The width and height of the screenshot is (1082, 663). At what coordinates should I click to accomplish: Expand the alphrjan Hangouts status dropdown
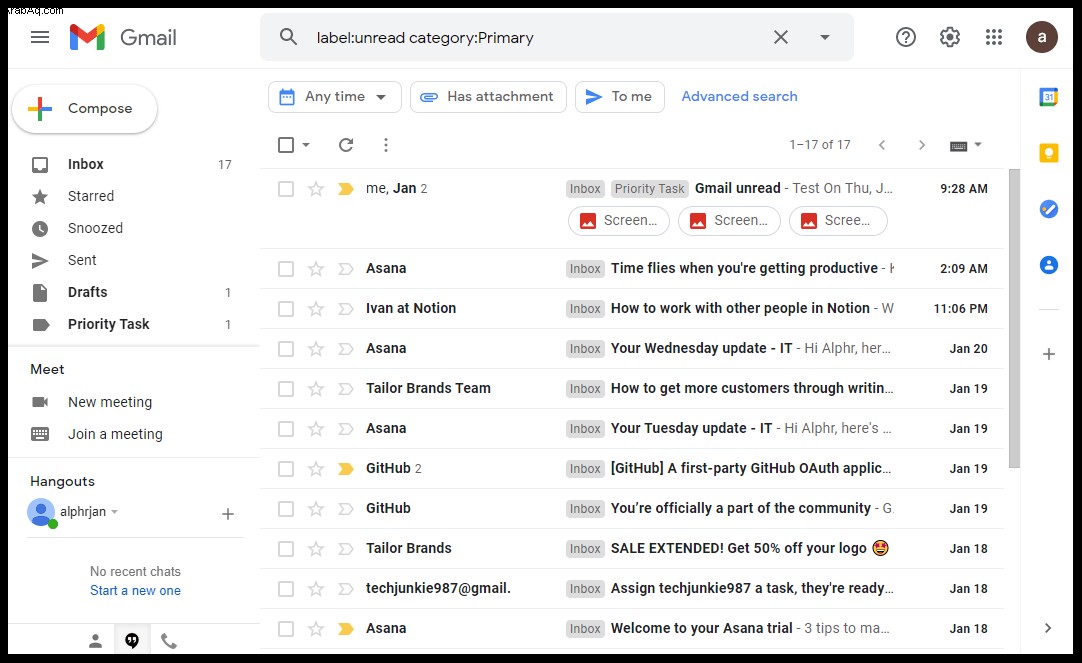pyautogui.click(x=115, y=512)
